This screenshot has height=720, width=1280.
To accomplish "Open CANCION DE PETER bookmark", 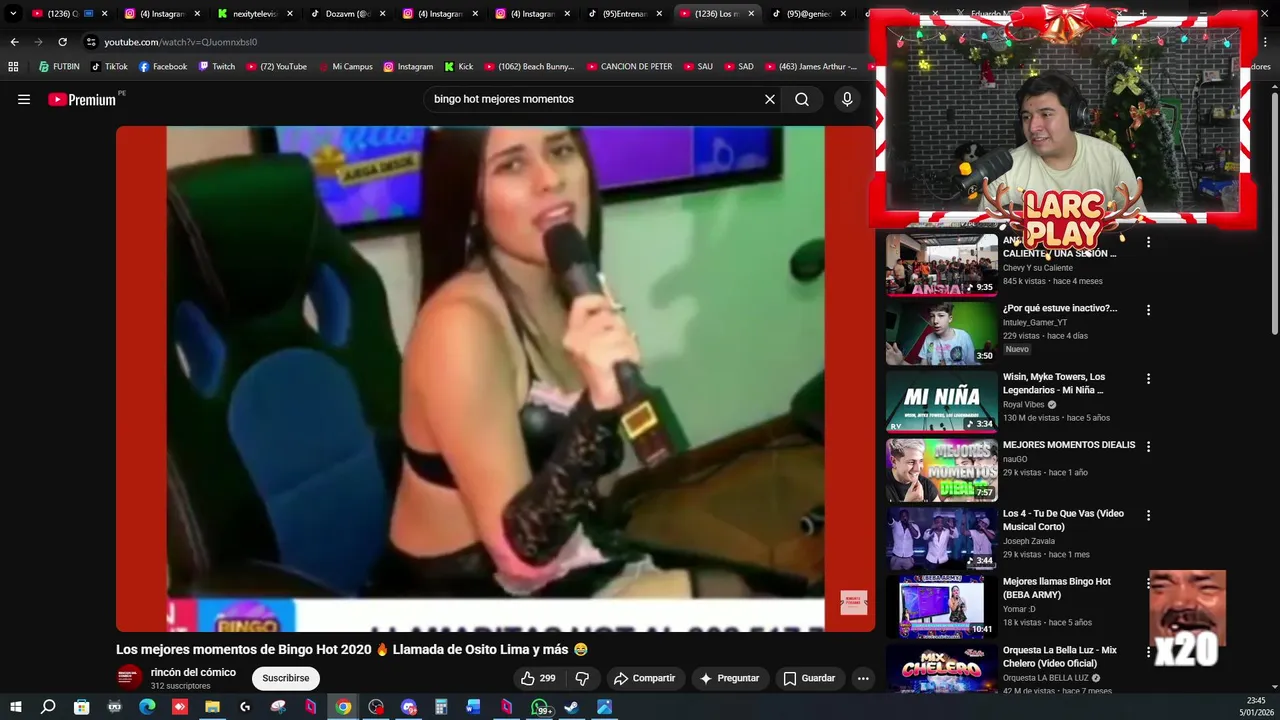I will [x=628, y=67].
